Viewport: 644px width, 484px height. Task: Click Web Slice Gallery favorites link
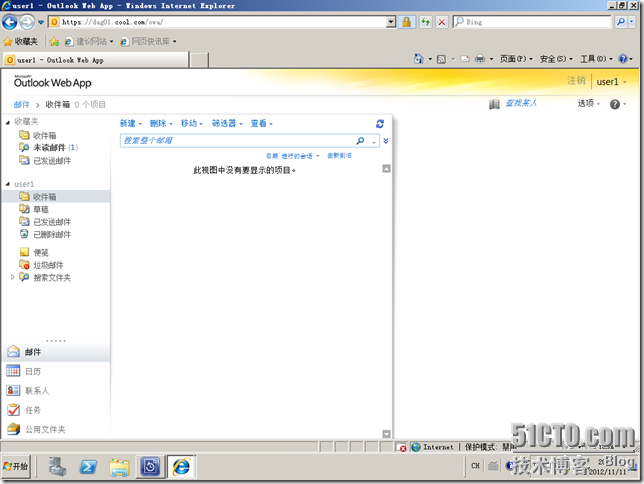click(148, 41)
